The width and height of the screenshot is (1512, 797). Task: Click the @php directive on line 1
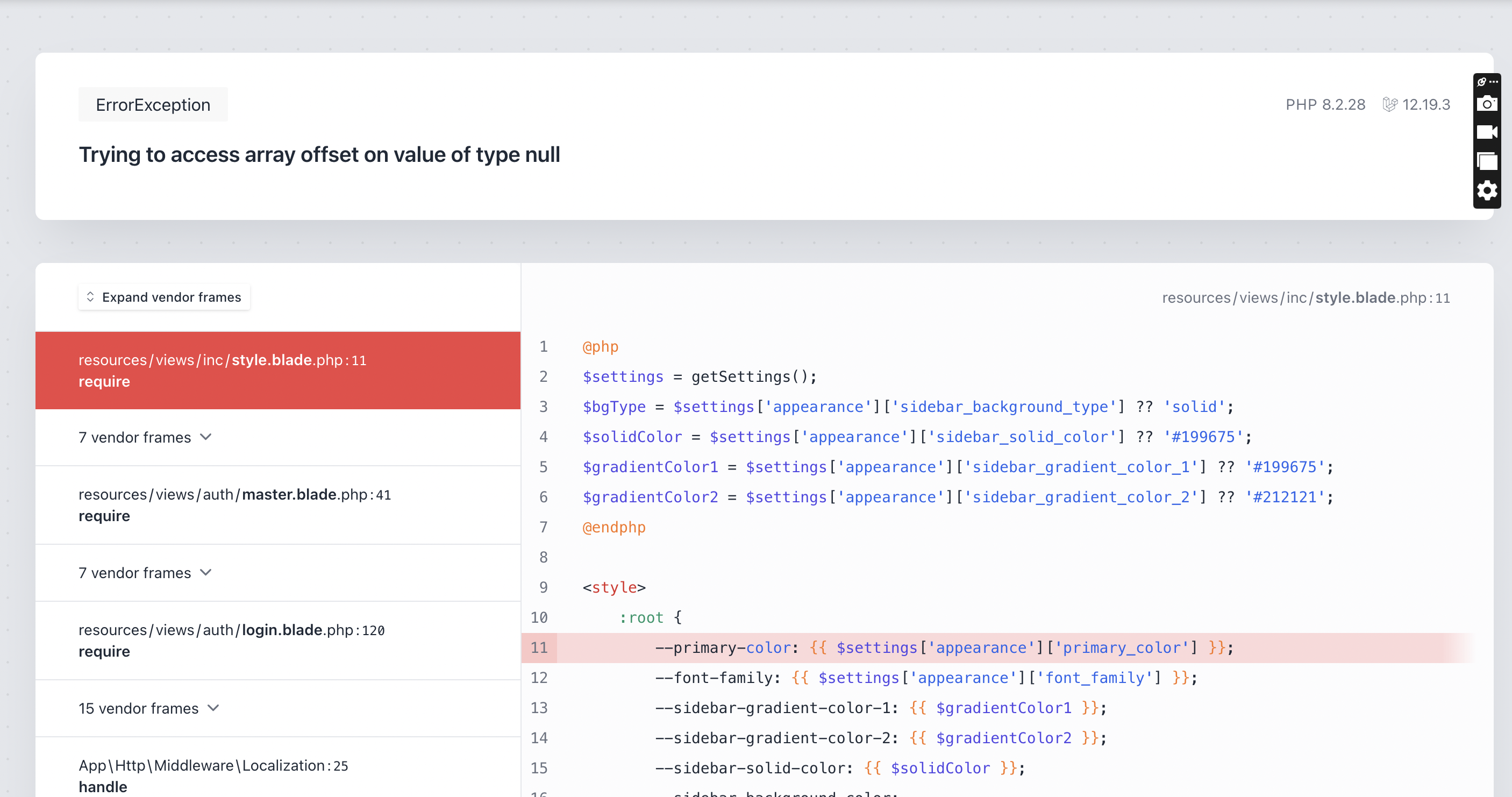(601, 347)
